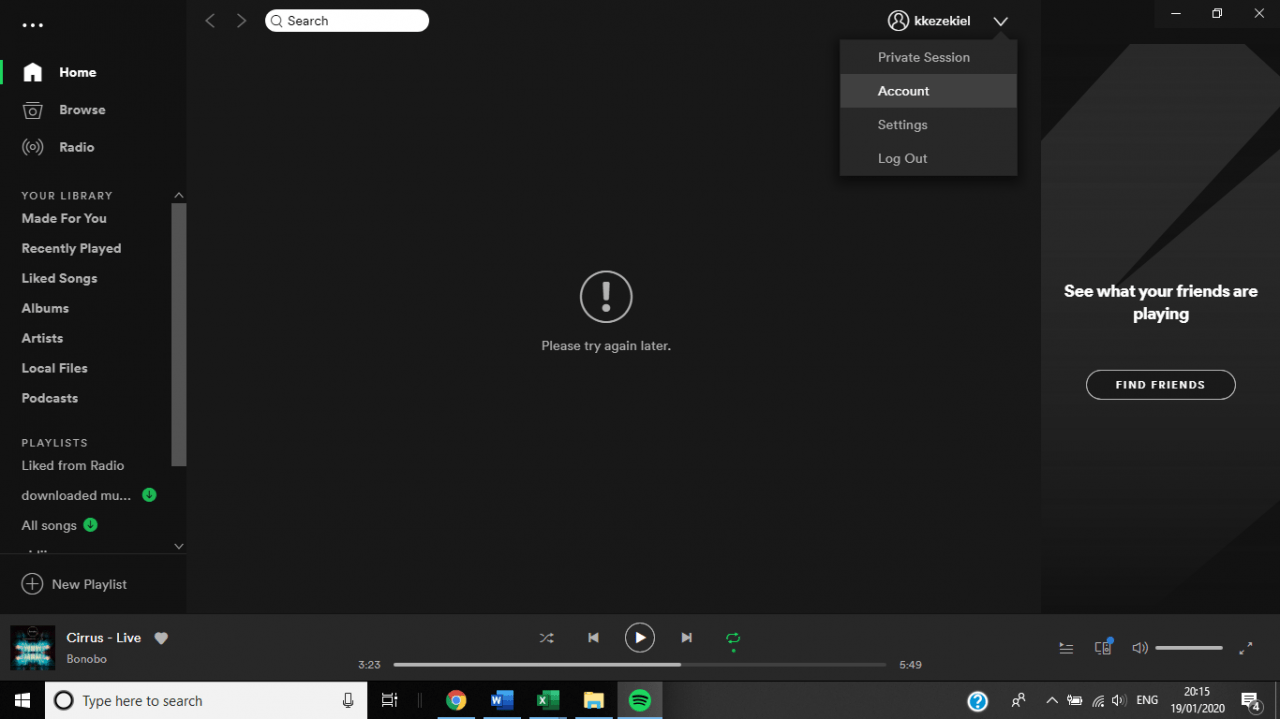Toggle shuffle playback
This screenshot has height=719, width=1280.
coord(546,638)
